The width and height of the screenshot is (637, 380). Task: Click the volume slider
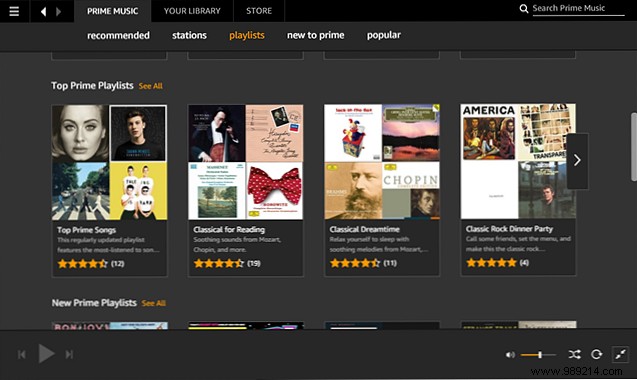point(538,355)
